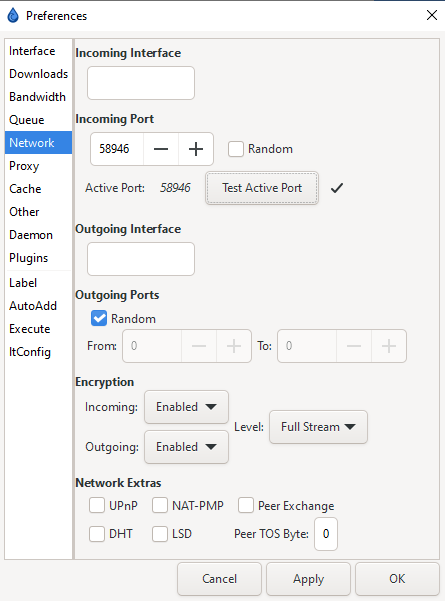
Task: Increase incoming port with plus button
Action: point(196,149)
